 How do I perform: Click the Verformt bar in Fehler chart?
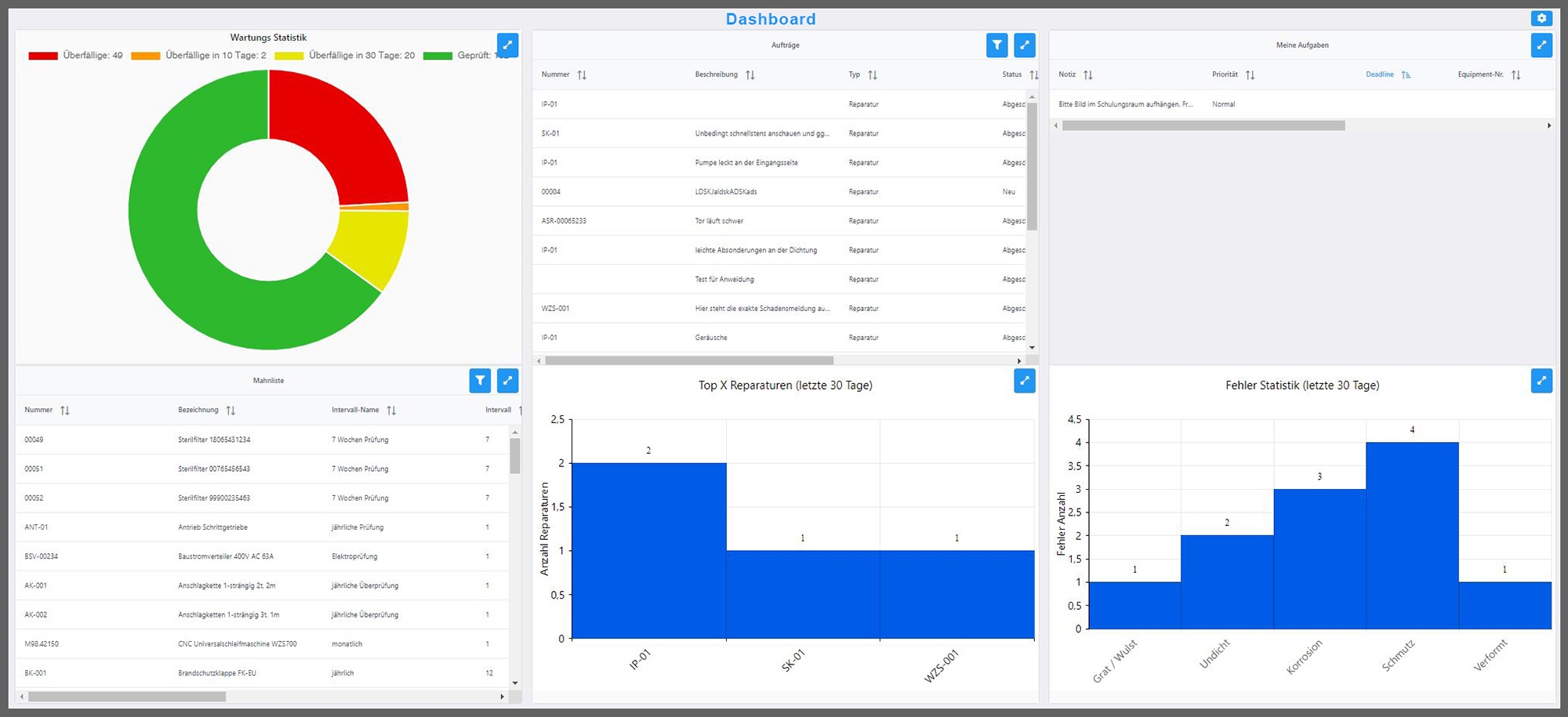coord(1504,606)
